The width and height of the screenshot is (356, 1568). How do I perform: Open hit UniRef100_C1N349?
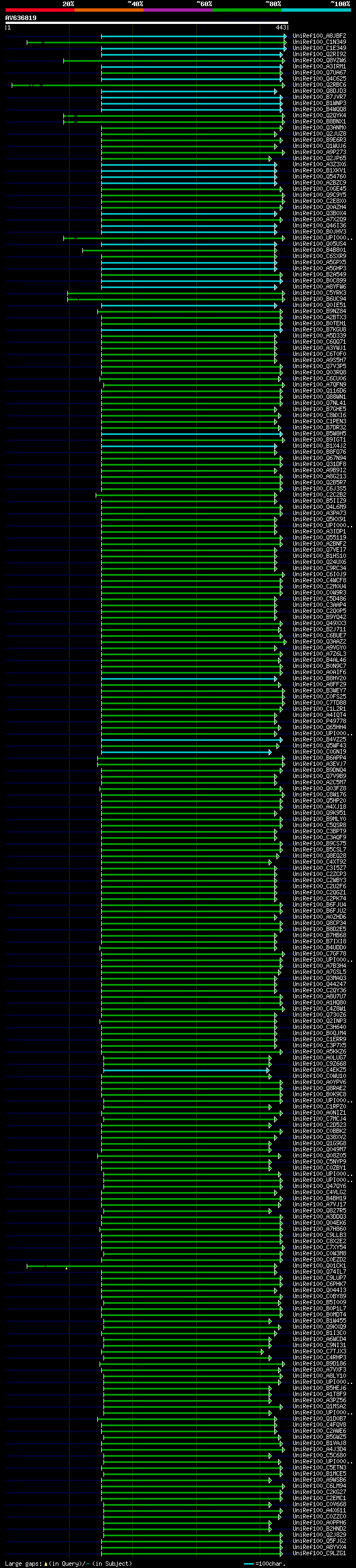click(319, 42)
